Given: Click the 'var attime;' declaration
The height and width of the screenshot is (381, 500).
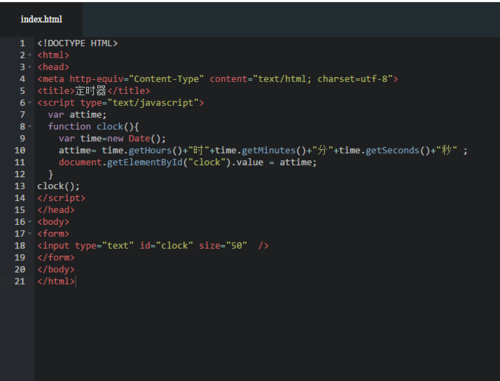Looking at the screenshot, I should point(77,115).
